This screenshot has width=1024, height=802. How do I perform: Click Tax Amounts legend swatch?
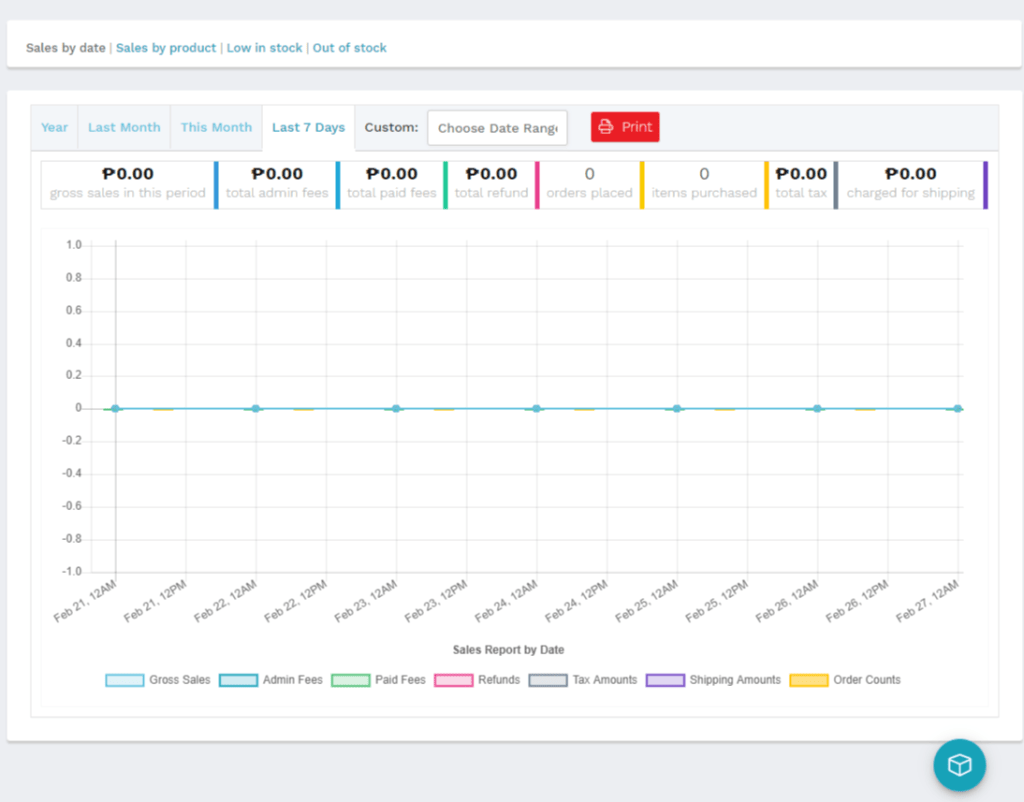pyautogui.click(x=548, y=680)
